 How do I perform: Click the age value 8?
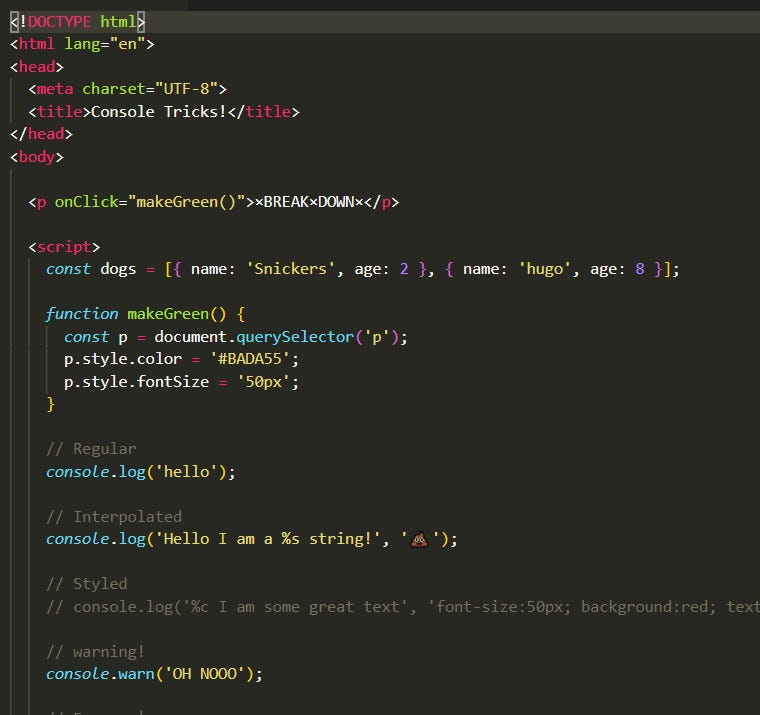(640, 269)
